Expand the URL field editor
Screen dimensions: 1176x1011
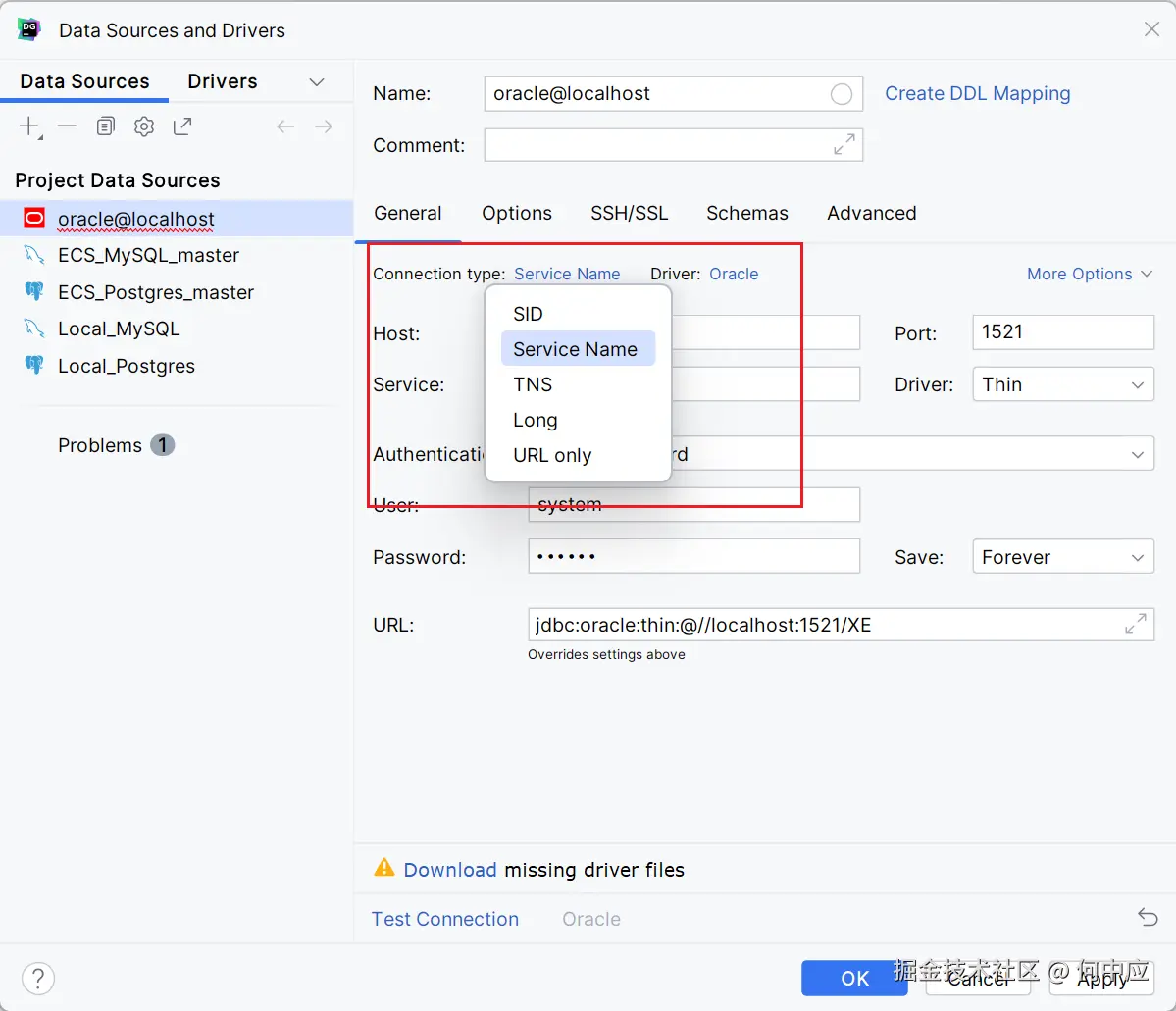click(1135, 624)
